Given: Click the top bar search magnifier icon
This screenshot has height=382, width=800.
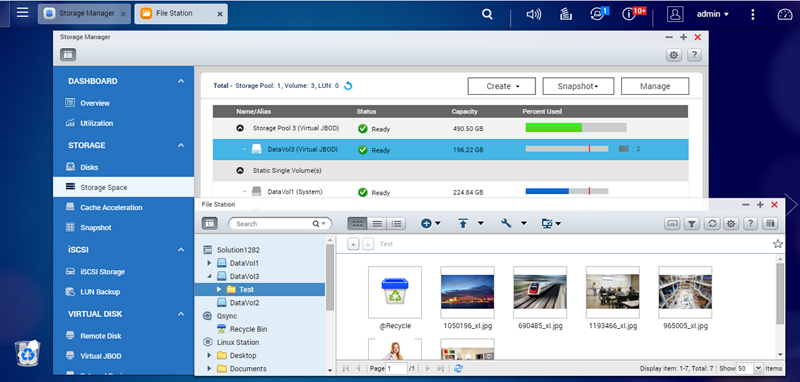Looking at the screenshot, I should pos(487,14).
